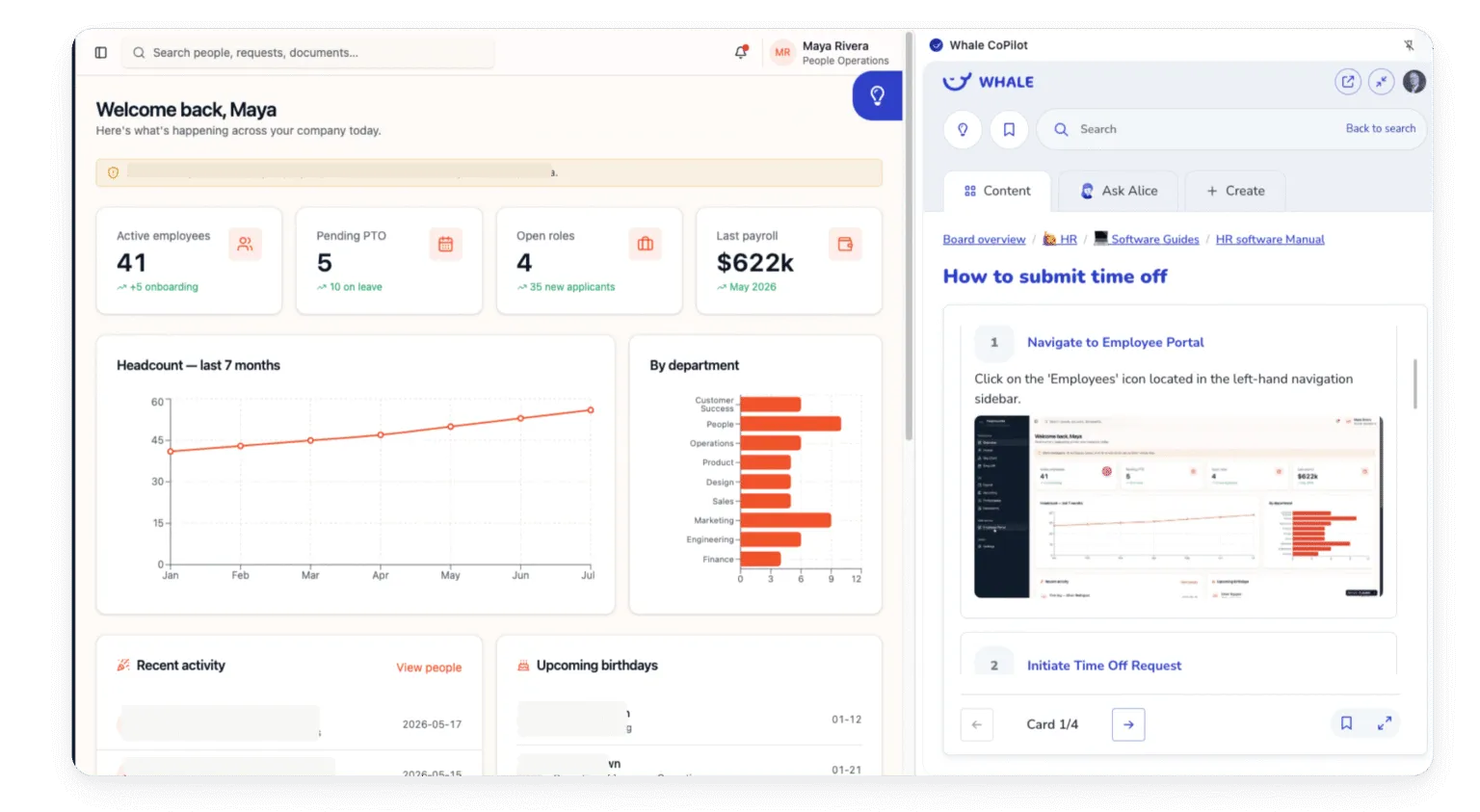Go to the HR breadcrumb
This screenshot has height=812, width=1480.
coord(1060,240)
